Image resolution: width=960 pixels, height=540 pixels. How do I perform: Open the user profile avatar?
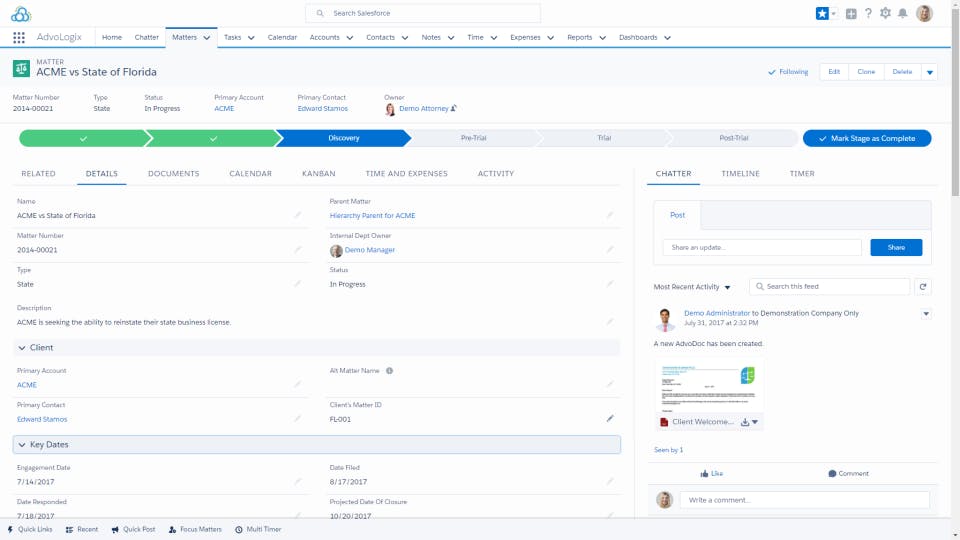click(x=924, y=13)
